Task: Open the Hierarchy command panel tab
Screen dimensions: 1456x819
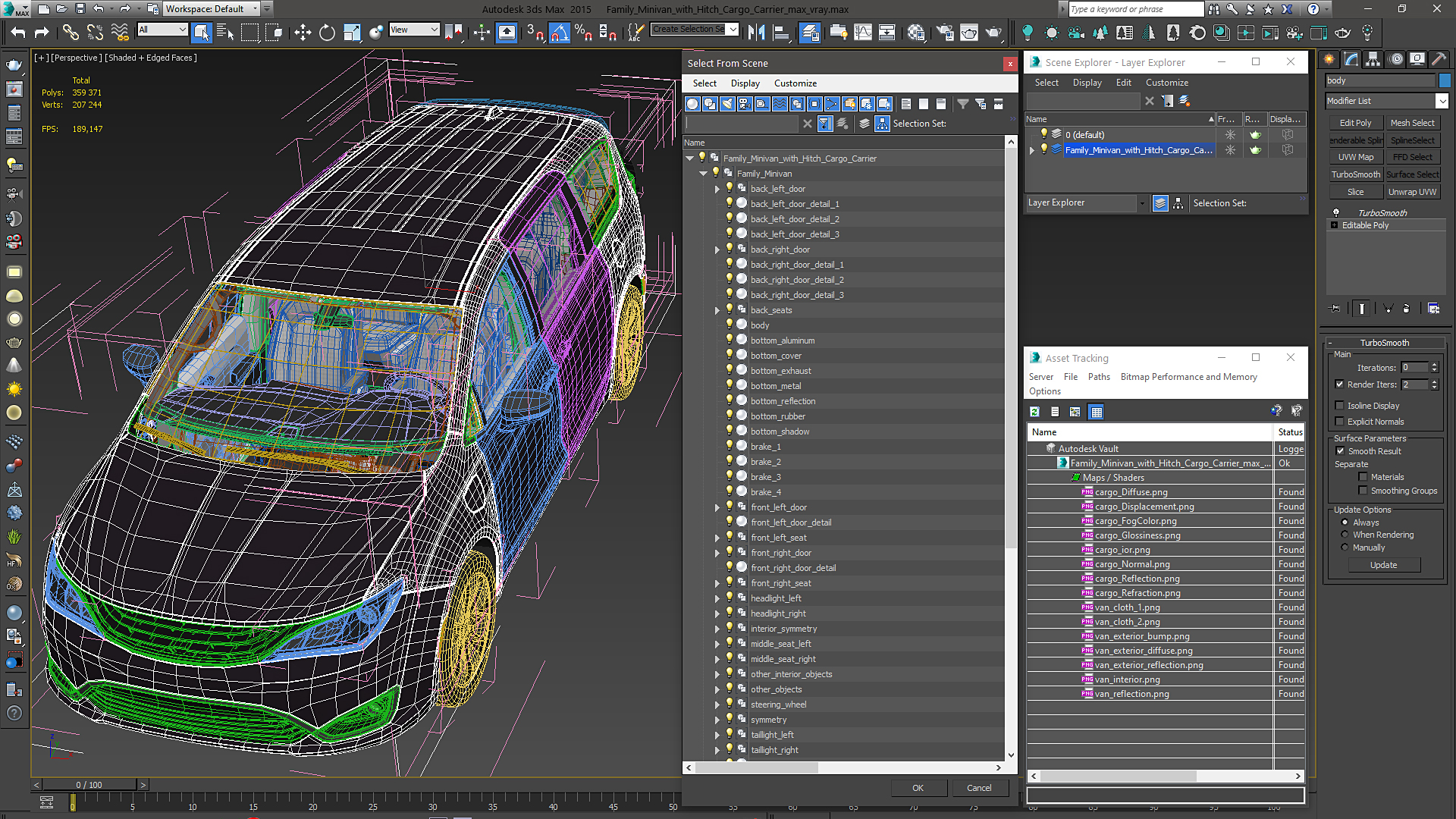Action: pyautogui.click(x=1373, y=59)
